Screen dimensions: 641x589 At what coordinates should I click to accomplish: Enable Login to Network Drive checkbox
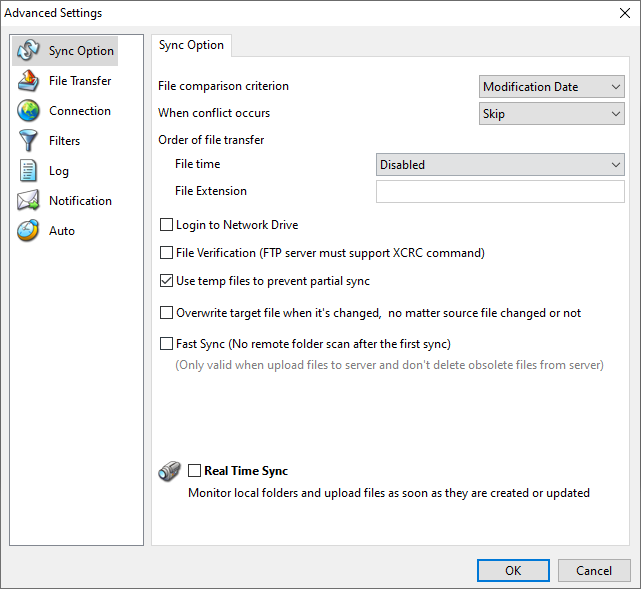pos(167,225)
